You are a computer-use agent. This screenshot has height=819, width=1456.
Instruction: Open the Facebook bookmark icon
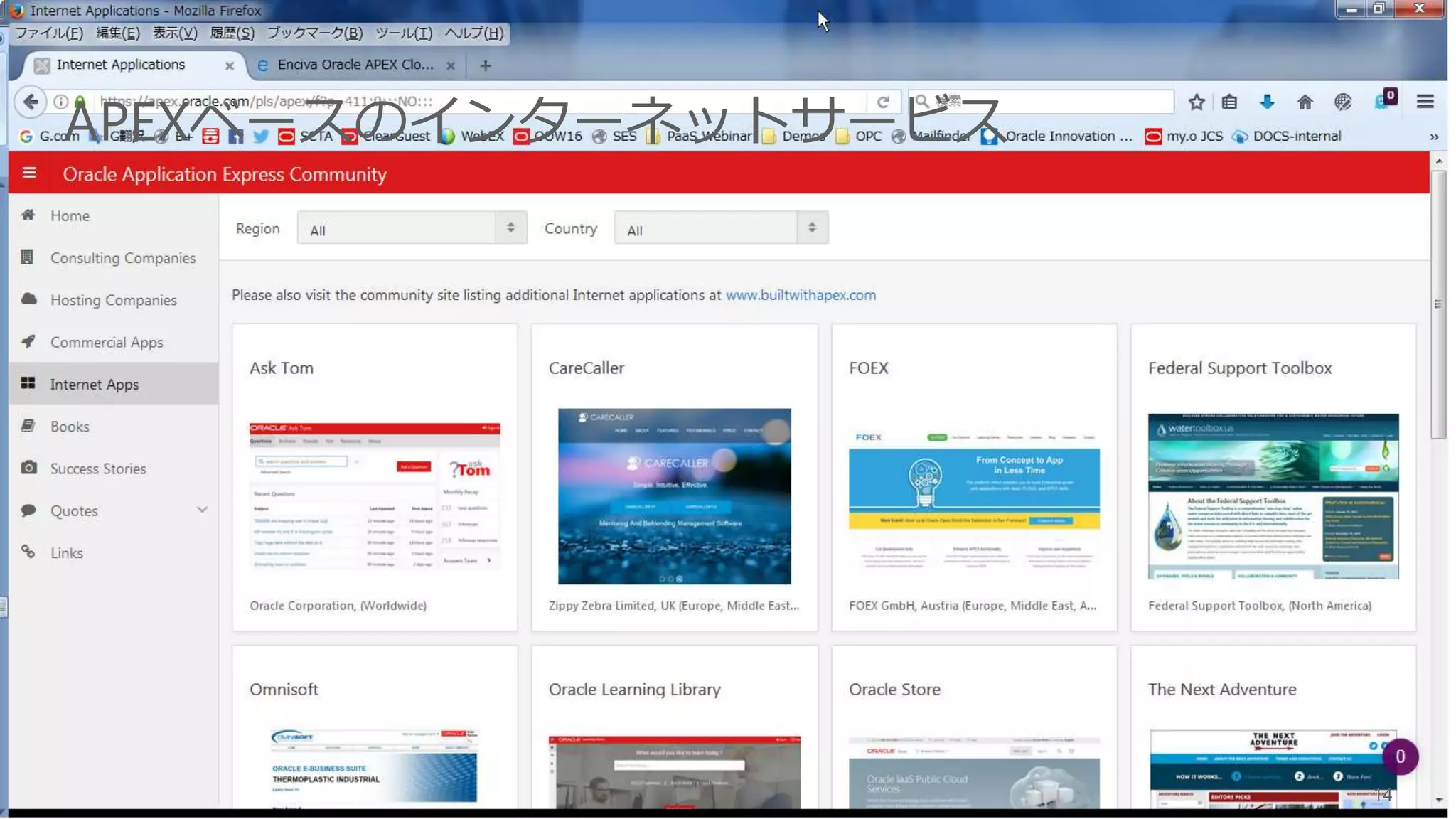click(x=235, y=136)
